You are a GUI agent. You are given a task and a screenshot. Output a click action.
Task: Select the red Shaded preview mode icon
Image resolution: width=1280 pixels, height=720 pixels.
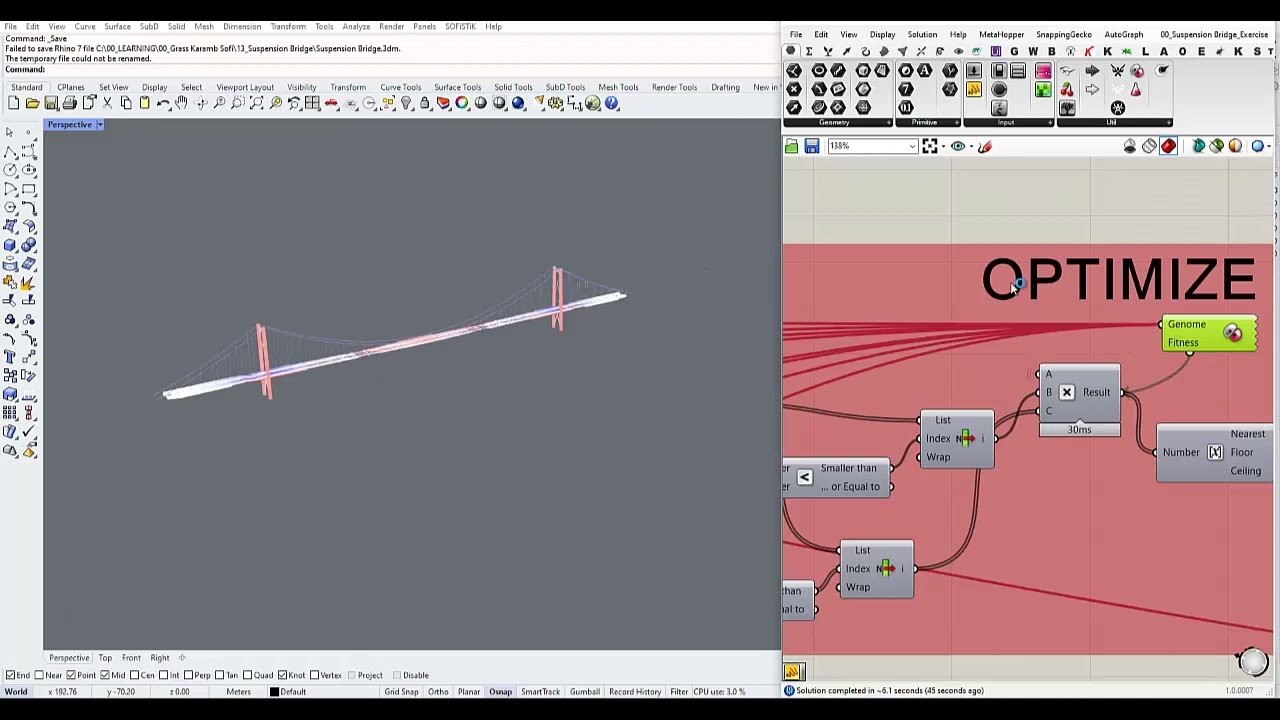[x=1168, y=147]
